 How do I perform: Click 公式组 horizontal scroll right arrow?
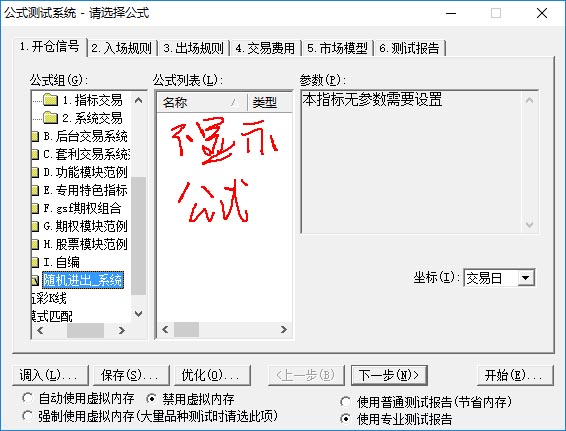tap(122, 330)
